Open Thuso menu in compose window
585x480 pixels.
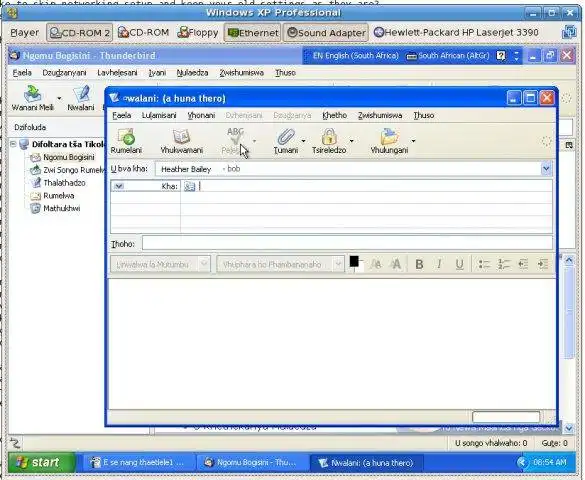click(423, 115)
